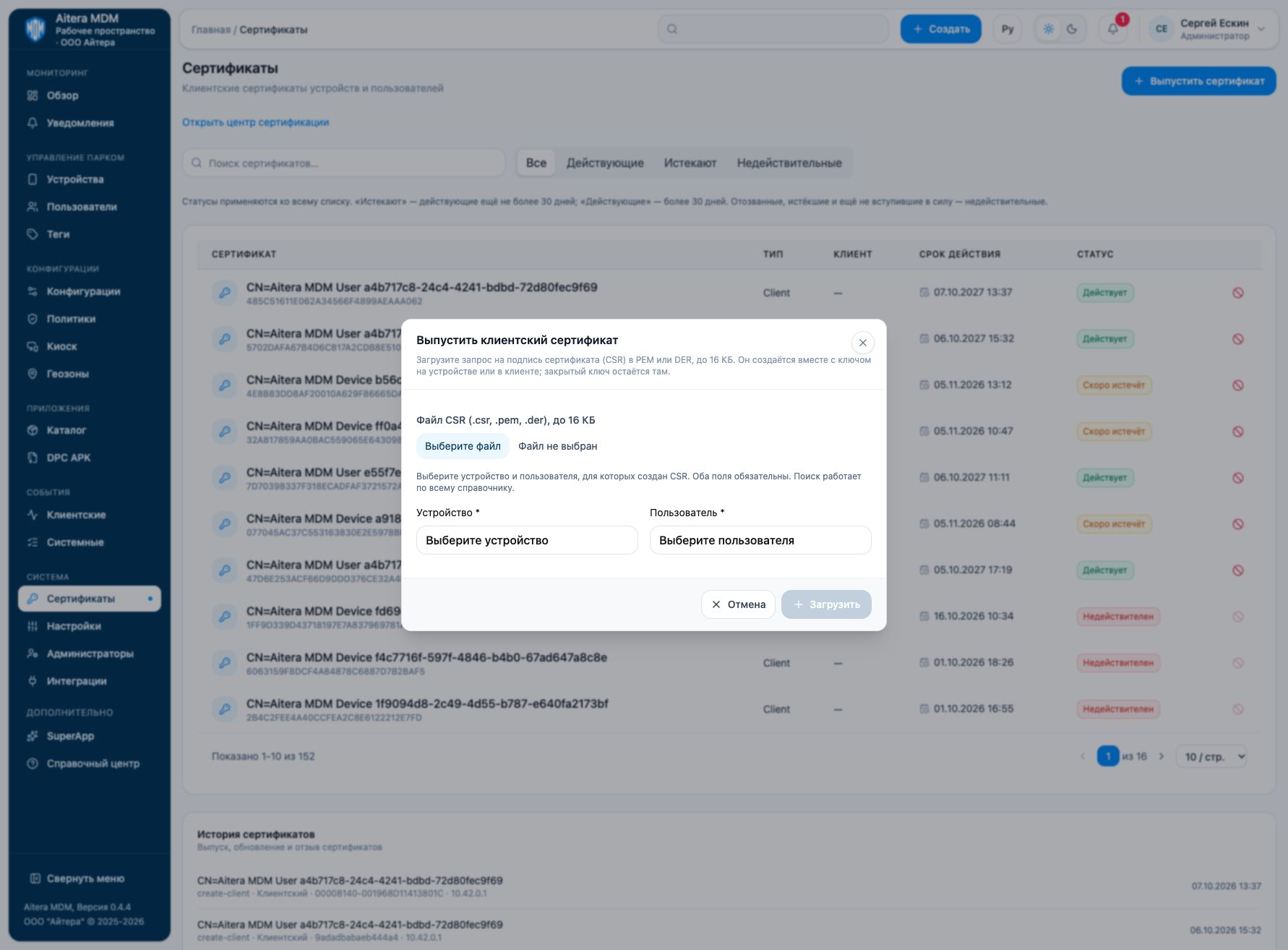Screen dimensions: 1288x950
Task: Open the Открыть центр сертификации link
Action: (255, 122)
